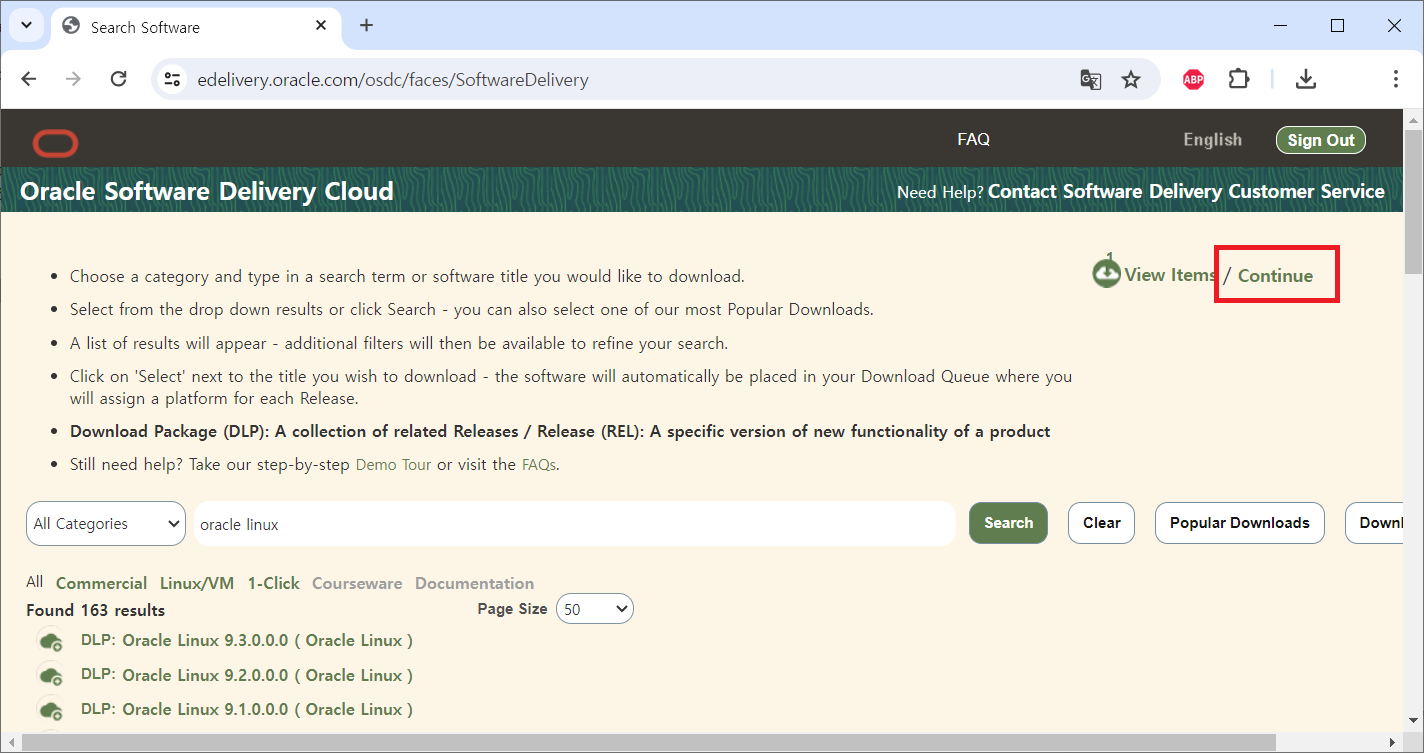This screenshot has width=1424, height=753.
Task: Open the FAQ link in header
Action: tap(973, 139)
